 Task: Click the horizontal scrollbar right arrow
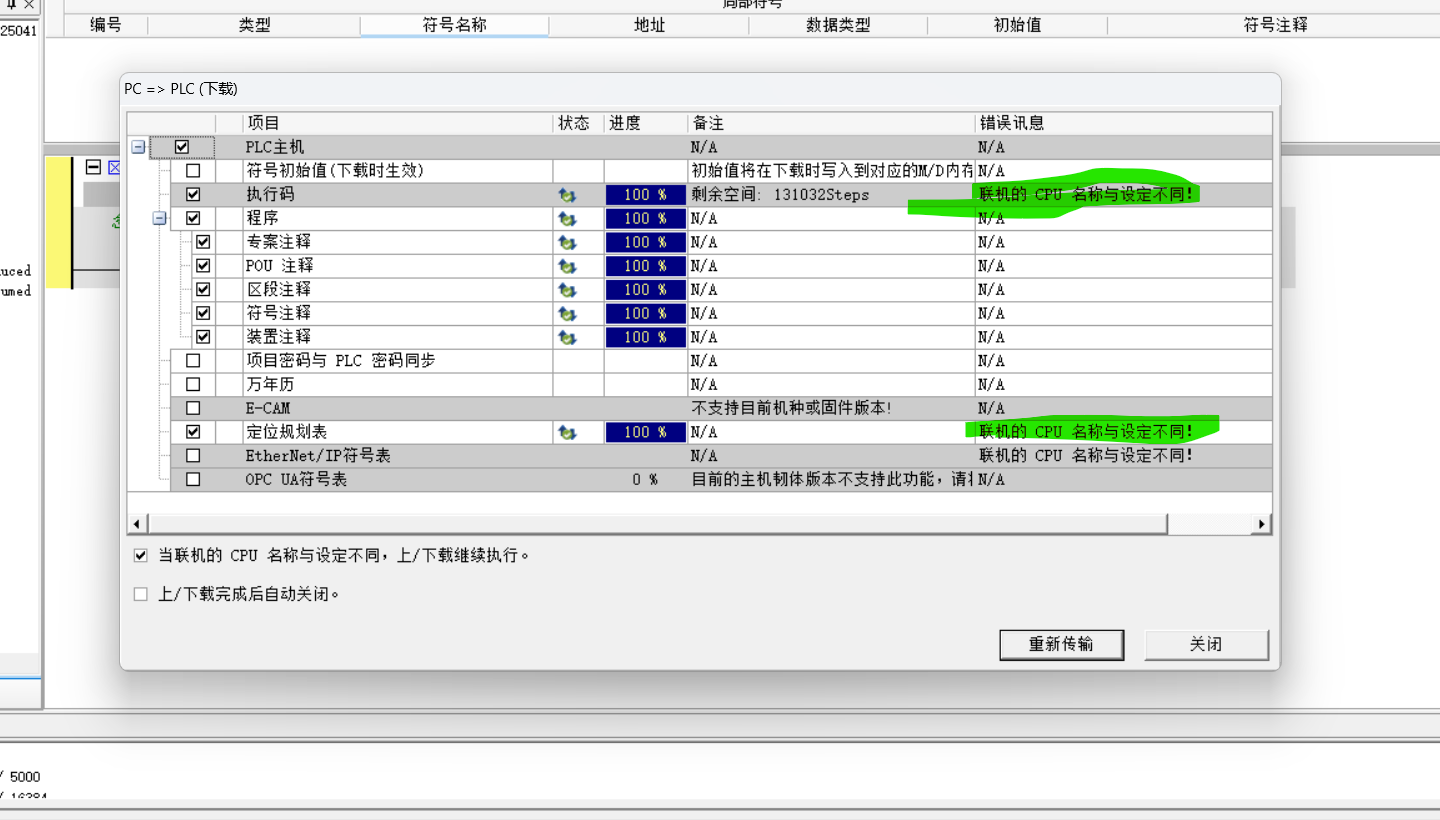coord(1261,524)
